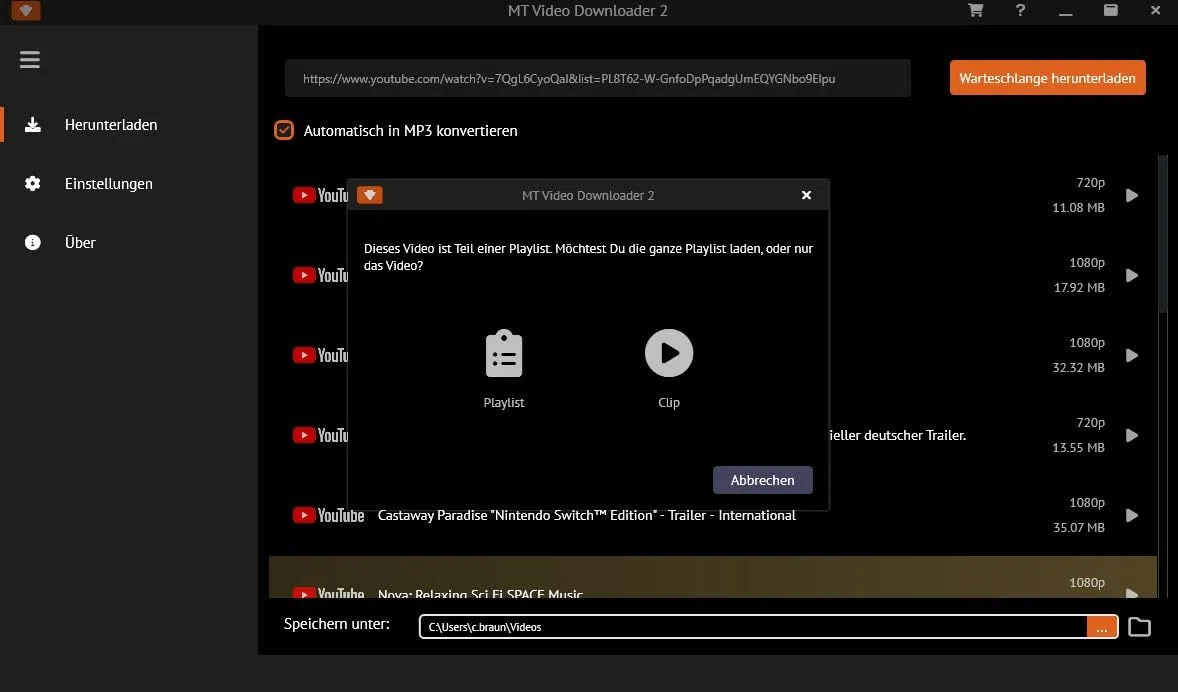
Task: Browse for folder with orange ellipsis button
Action: click(x=1101, y=627)
